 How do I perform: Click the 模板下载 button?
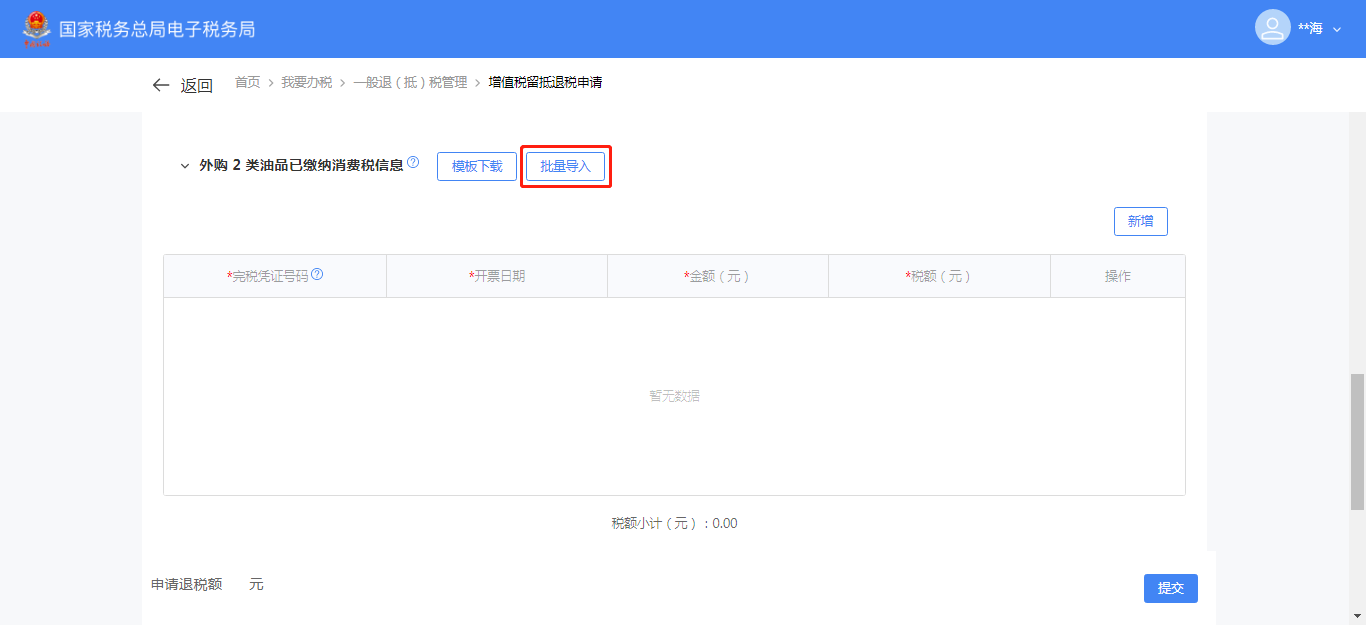tap(477, 167)
